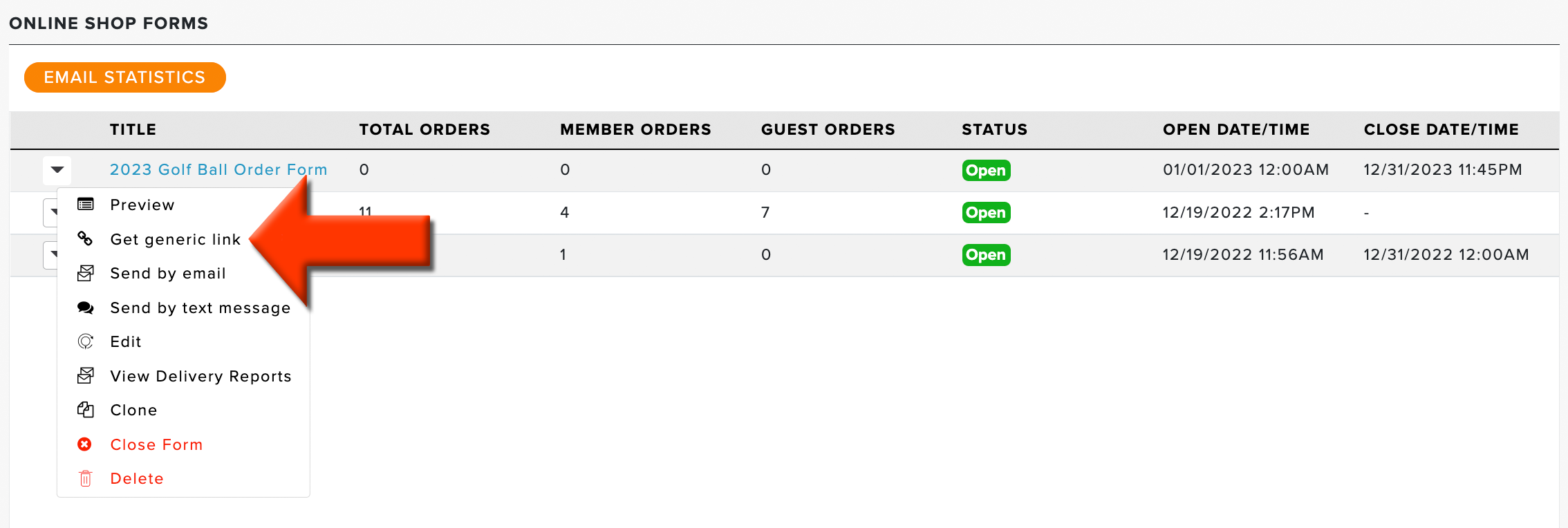Open the 2023 Golf Ball Order Form link

pyautogui.click(x=218, y=169)
